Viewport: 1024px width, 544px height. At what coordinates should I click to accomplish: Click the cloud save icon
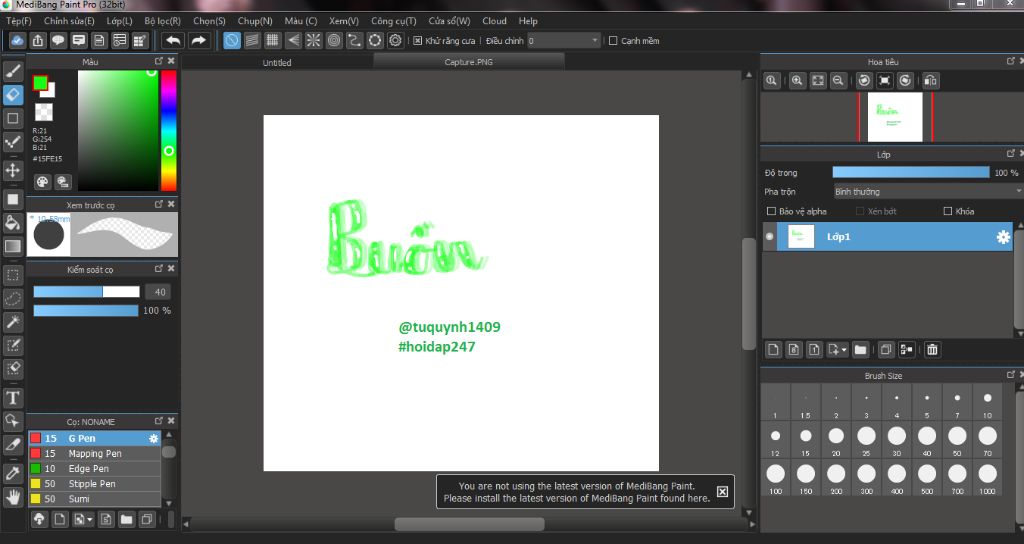click(17, 40)
